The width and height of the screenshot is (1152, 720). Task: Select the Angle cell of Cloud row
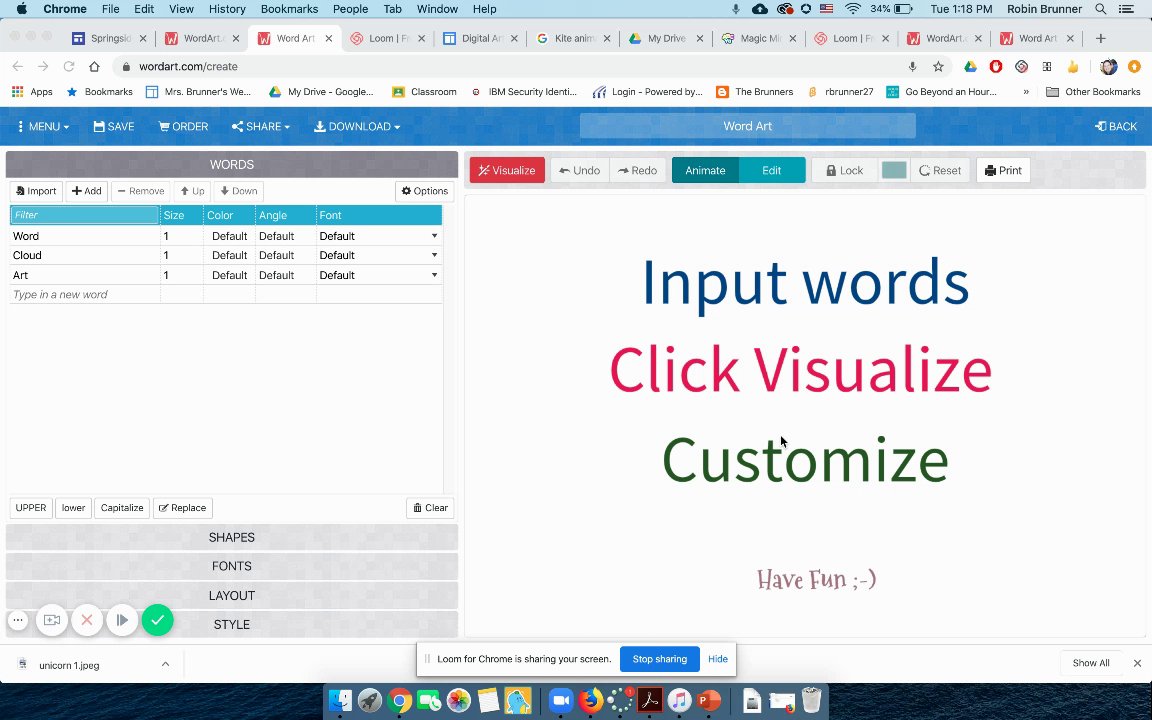point(286,255)
